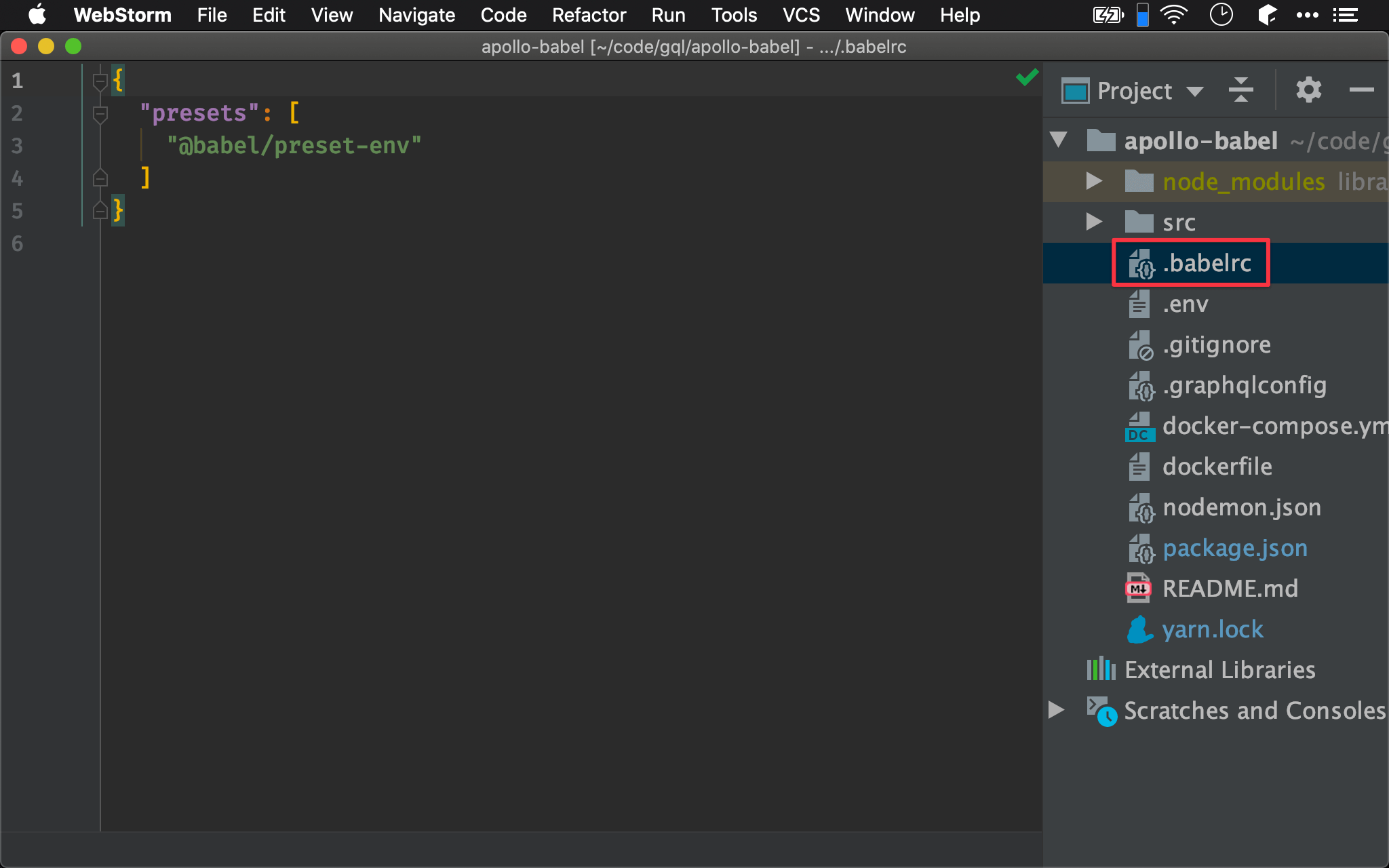Image resolution: width=1389 pixels, height=868 pixels.
Task: Open the Code menu
Action: click(x=503, y=15)
